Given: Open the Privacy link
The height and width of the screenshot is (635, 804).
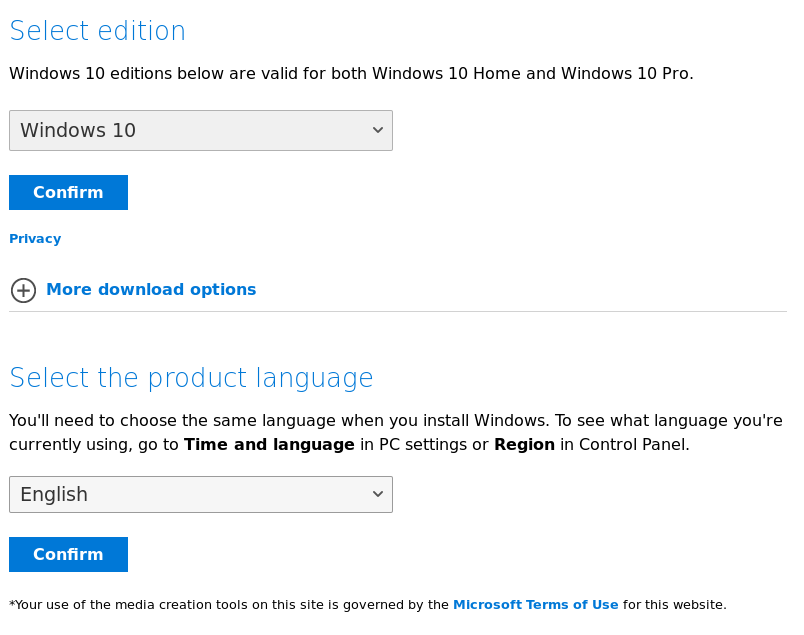Looking at the screenshot, I should pos(35,239).
